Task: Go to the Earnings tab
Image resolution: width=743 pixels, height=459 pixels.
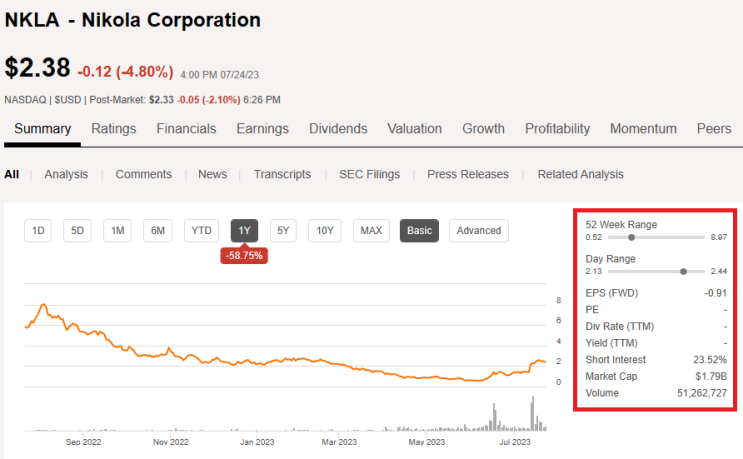Action: 263,129
